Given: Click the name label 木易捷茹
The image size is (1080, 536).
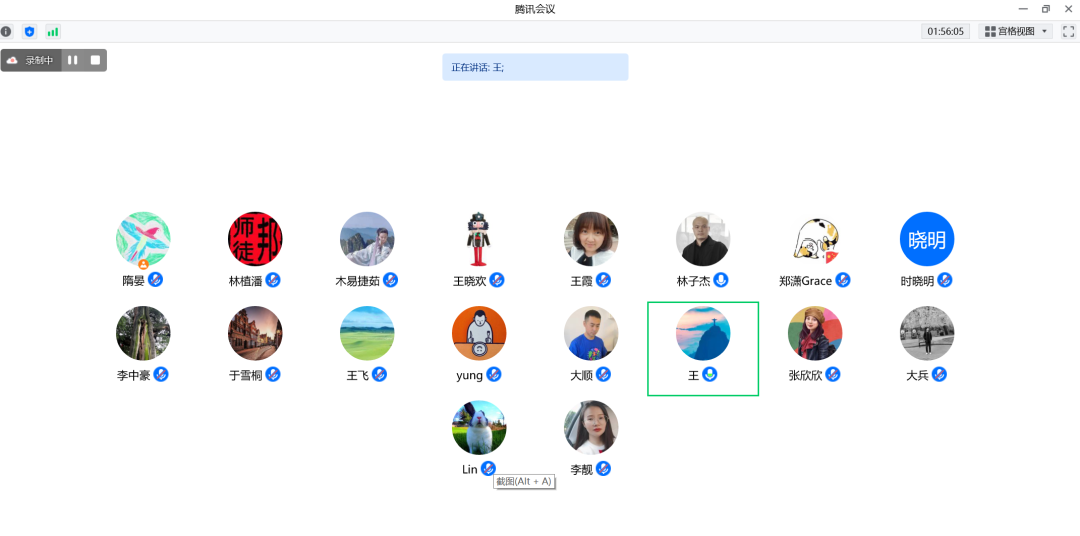Looking at the screenshot, I should [x=357, y=280].
